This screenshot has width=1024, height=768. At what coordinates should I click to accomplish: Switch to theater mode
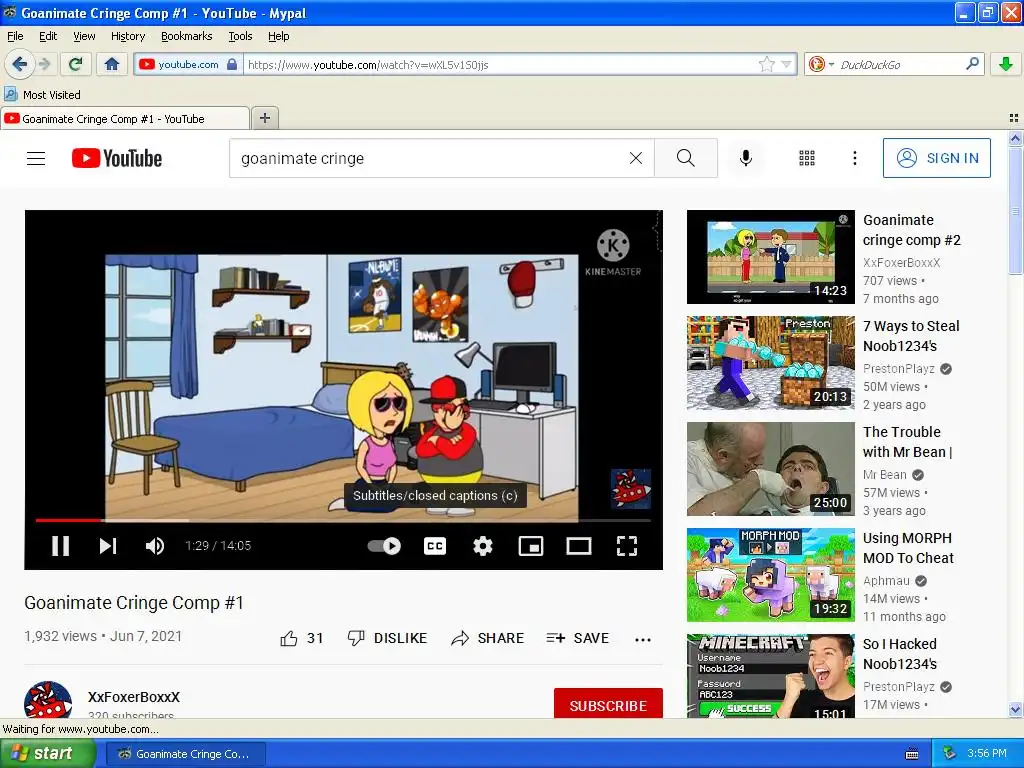point(579,546)
